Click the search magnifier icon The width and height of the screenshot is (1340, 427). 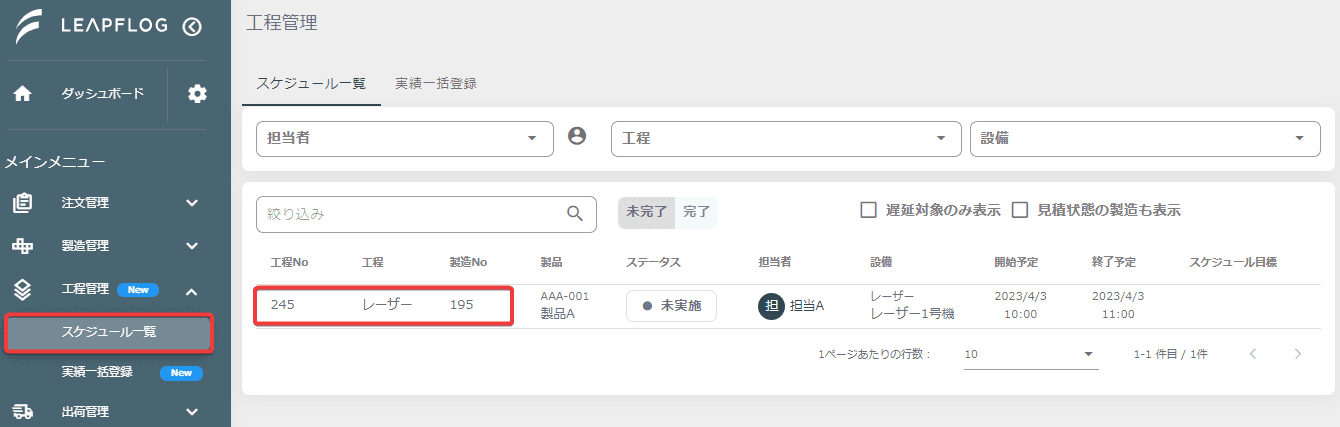(x=575, y=213)
